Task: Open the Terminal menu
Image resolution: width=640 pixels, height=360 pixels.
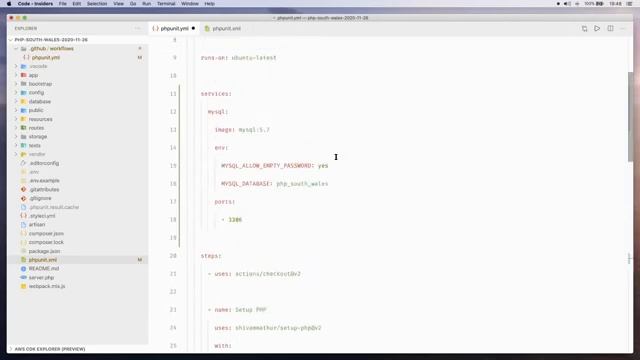Action: coord(166,4)
